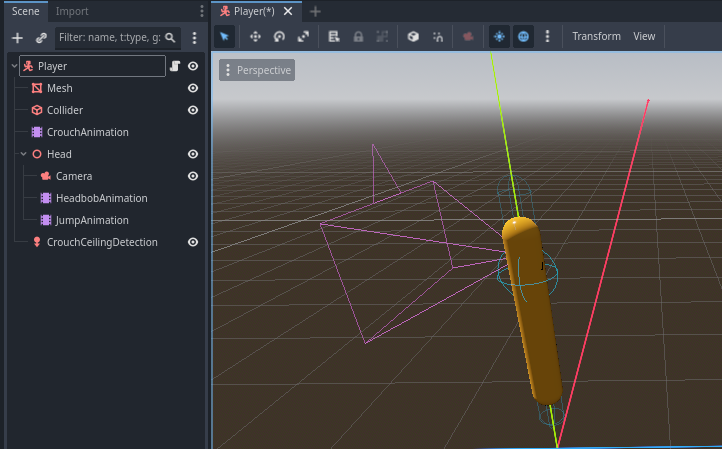Viewport: 722px width, 449px height.
Task: Toggle use local space cube icon
Action: pos(413,36)
